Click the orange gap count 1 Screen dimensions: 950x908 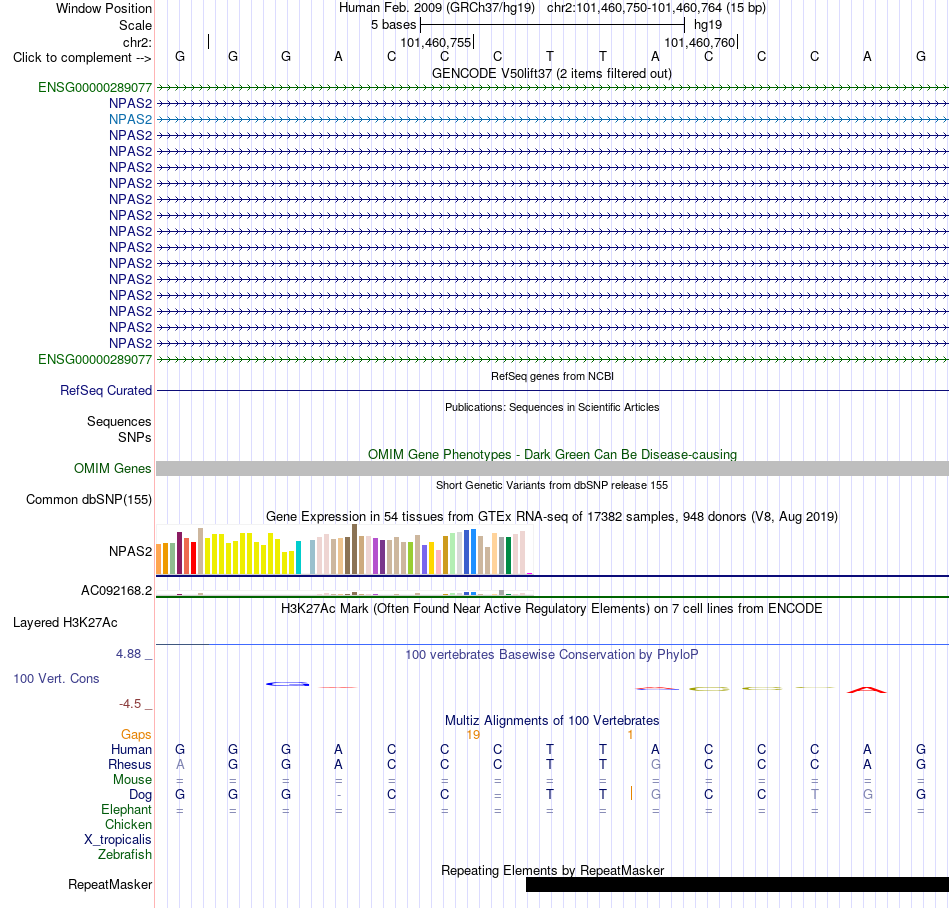tap(630, 735)
